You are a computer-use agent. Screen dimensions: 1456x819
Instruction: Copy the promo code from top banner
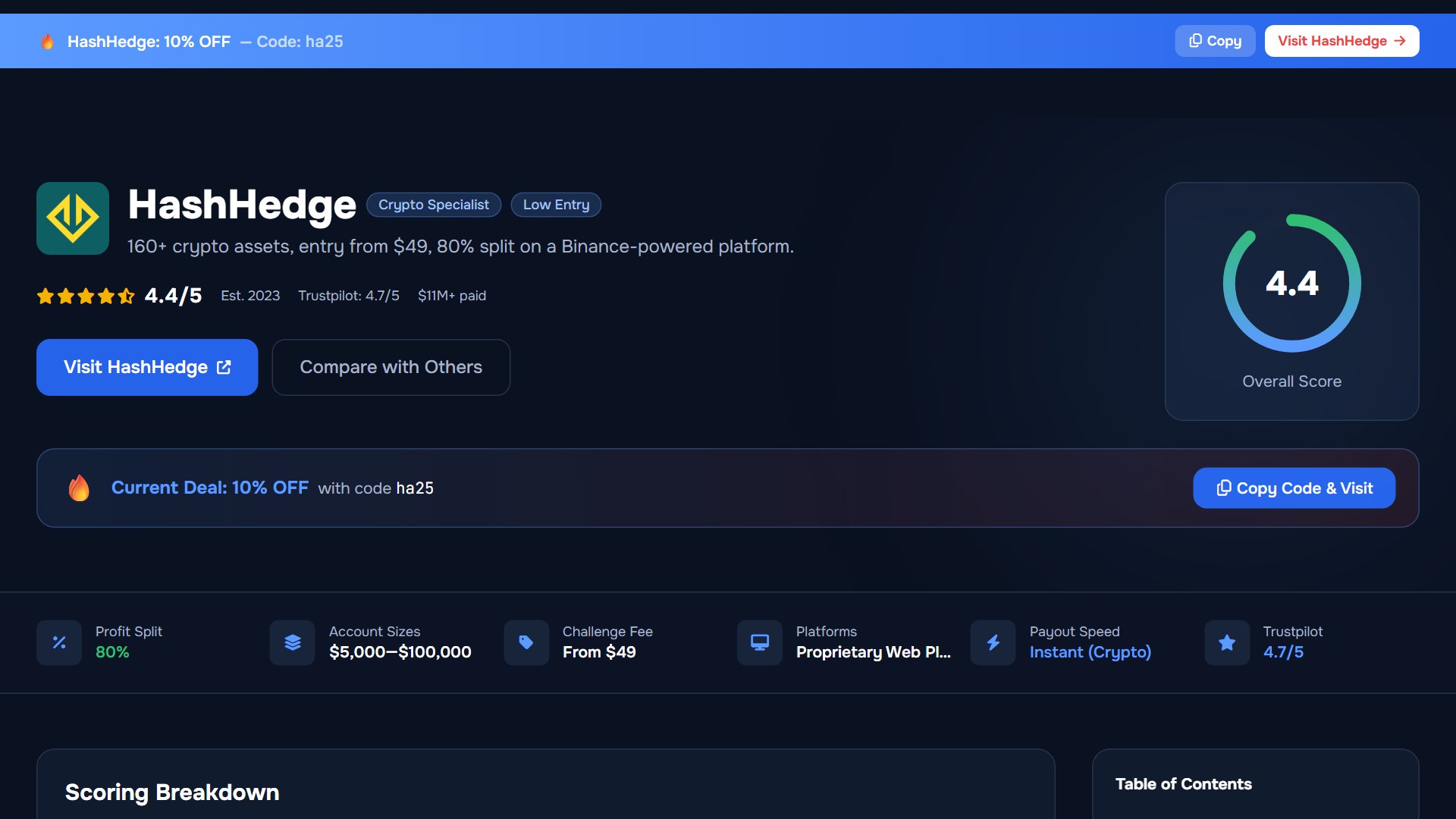[1215, 41]
